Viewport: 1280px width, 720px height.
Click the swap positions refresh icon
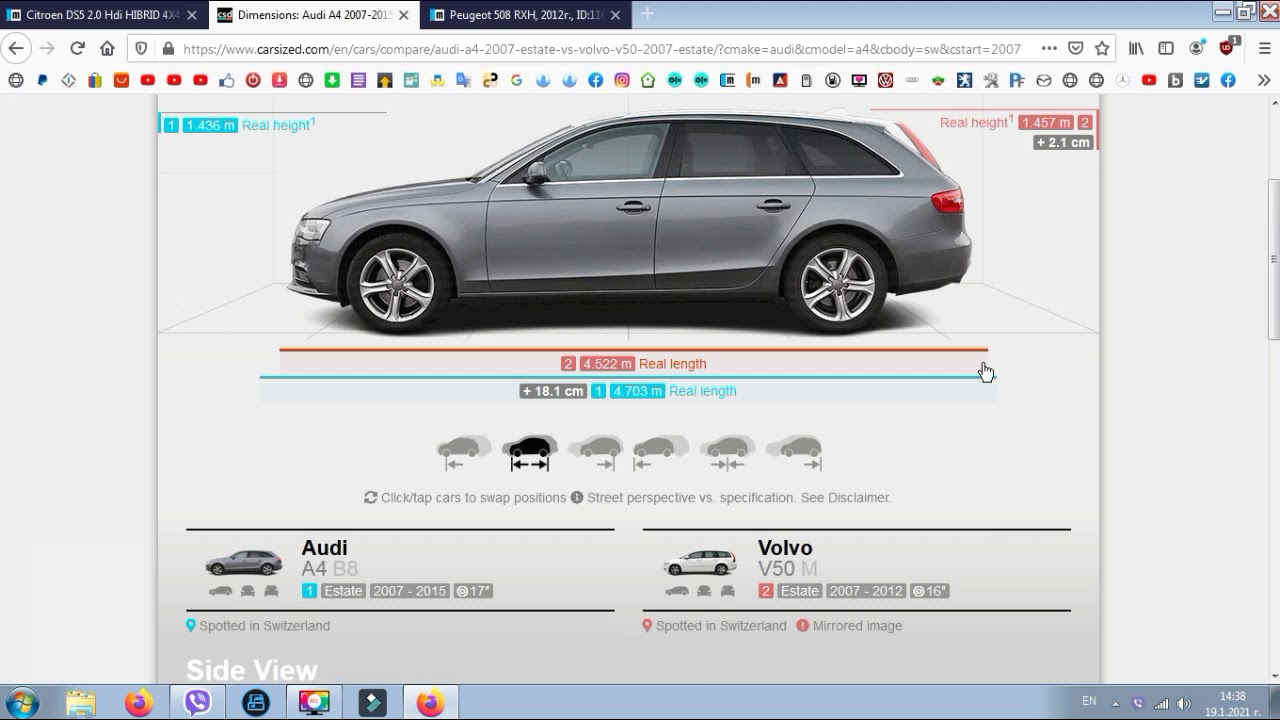click(370, 497)
